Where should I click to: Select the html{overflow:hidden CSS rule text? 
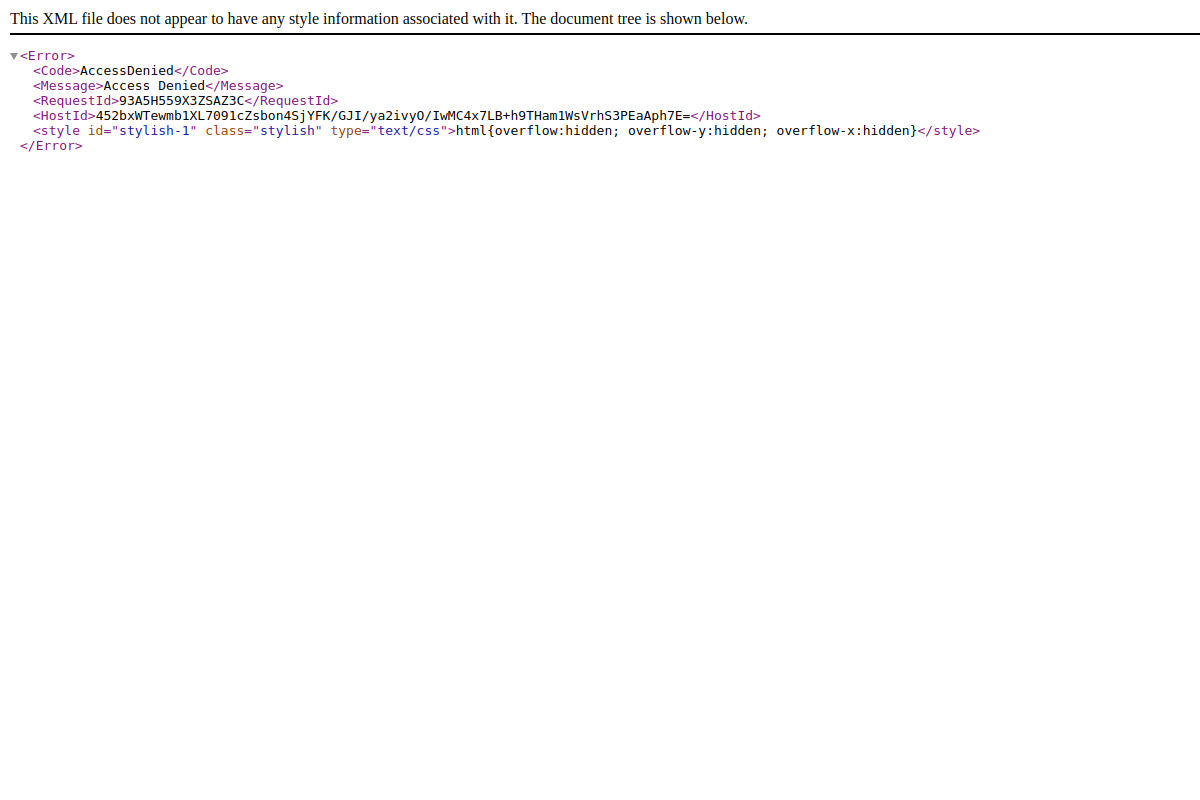pos(686,131)
